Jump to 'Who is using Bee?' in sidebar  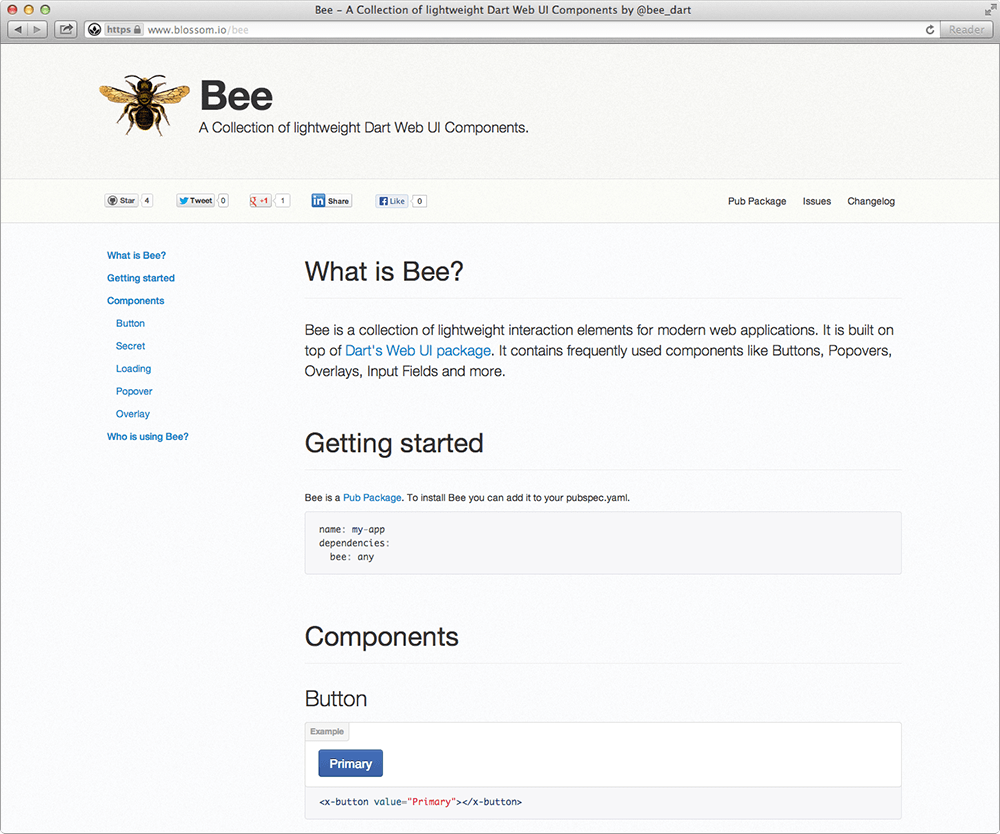(147, 436)
